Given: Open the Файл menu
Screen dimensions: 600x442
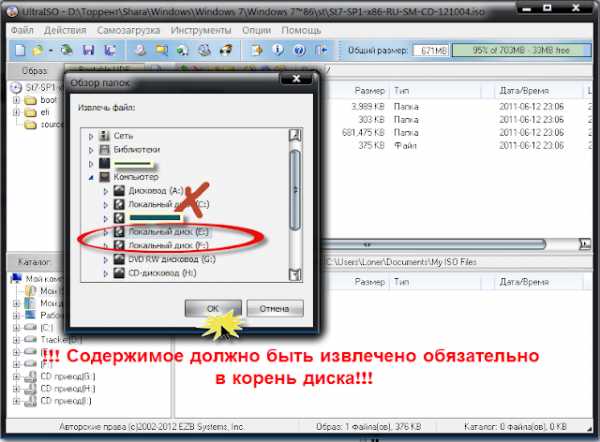Looking at the screenshot, I should click(x=22, y=30).
